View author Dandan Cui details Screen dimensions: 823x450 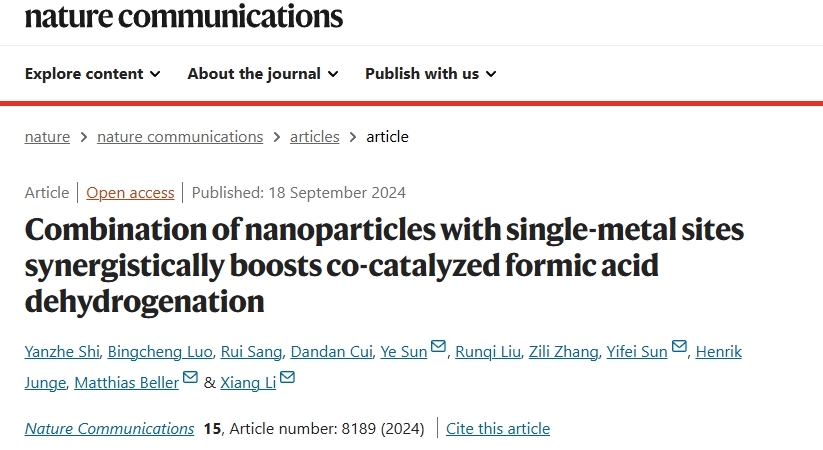coord(331,351)
